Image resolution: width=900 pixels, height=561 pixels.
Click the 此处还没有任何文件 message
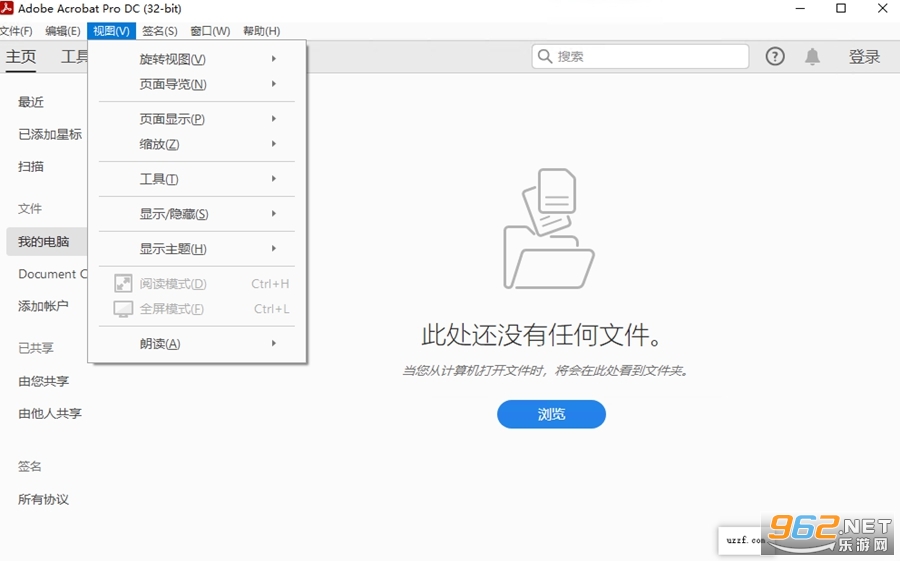pos(542,335)
